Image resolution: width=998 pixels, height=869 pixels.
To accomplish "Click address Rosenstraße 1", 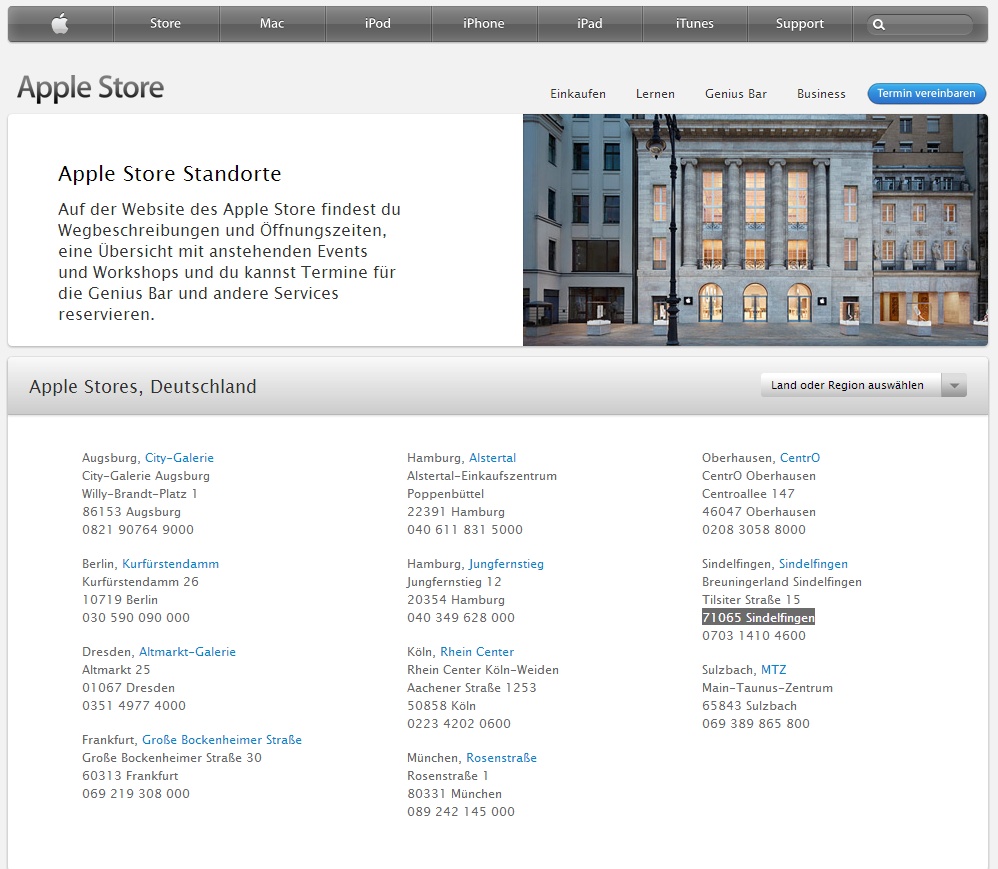I will pos(448,776).
